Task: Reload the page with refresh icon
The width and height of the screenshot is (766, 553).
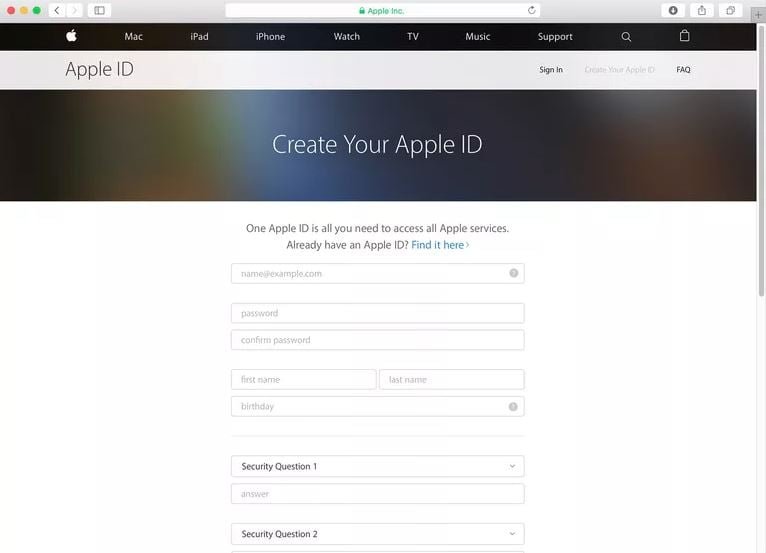Action: point(532,10)
